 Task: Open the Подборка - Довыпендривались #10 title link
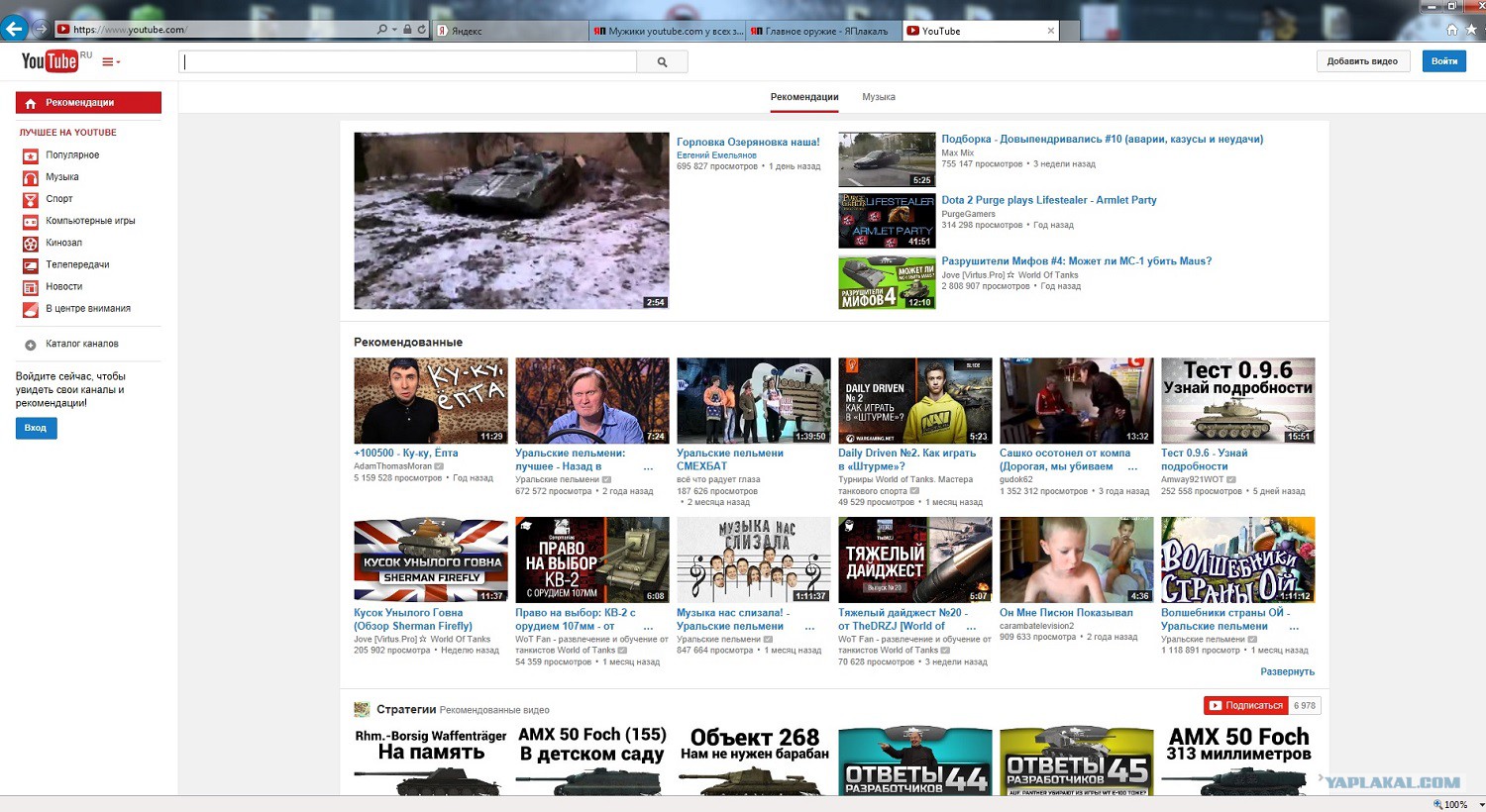pos(1102,140)
